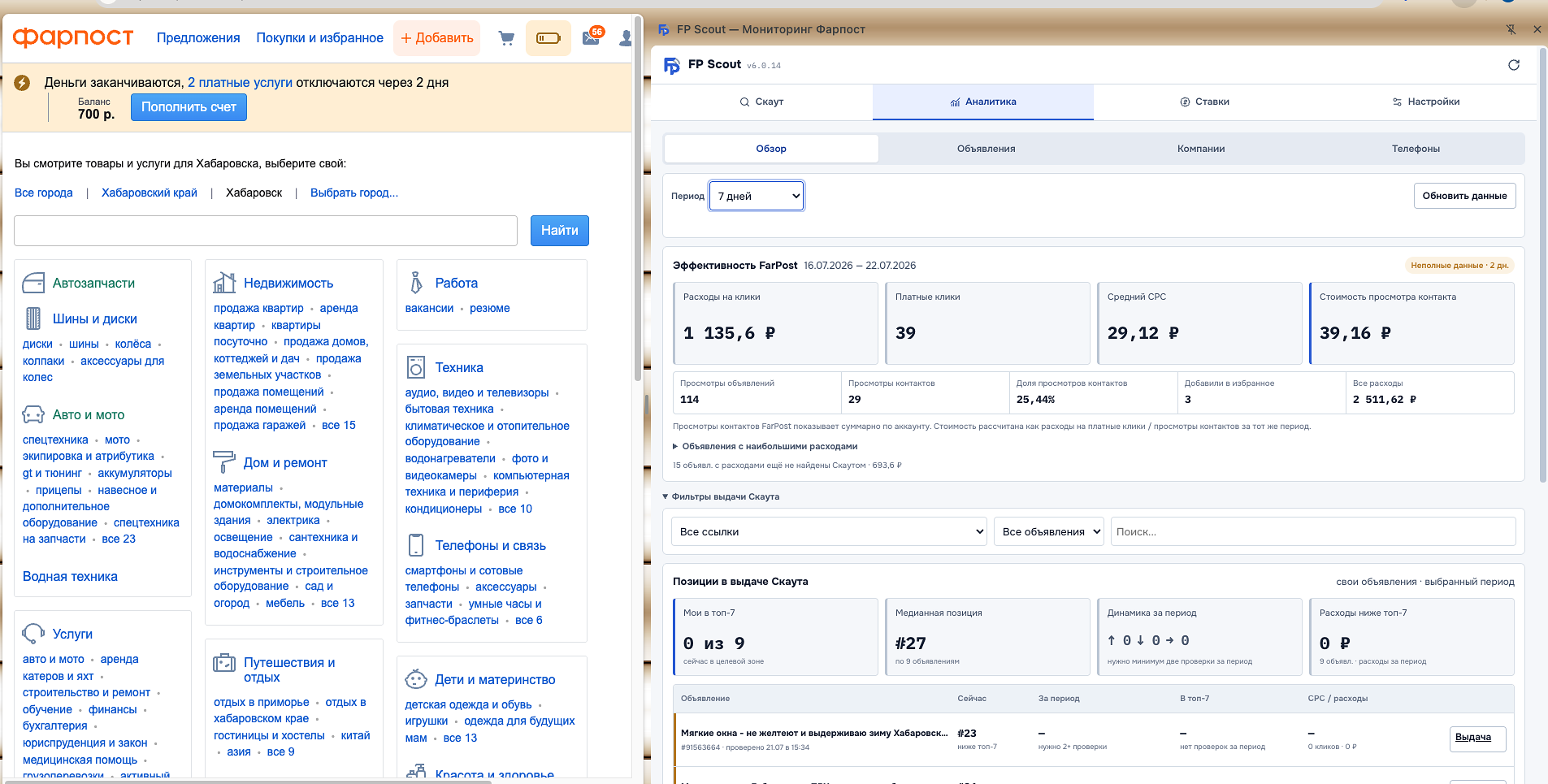The height and width of the screenshot is (784, 1548).
Task: Switch to the Компании sub-tab
Action: [x=1201, y=149]
